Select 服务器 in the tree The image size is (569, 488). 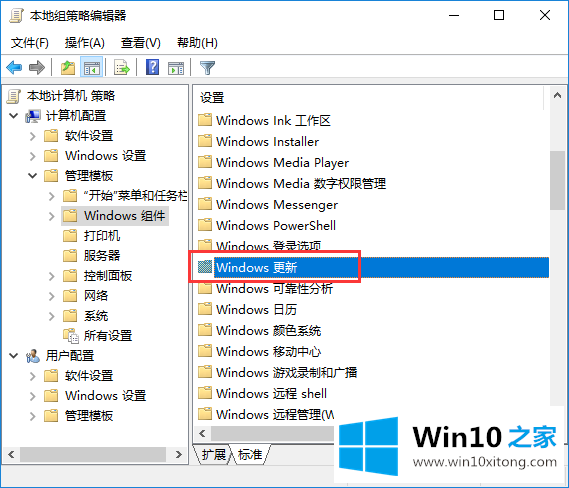click(102, 256)
